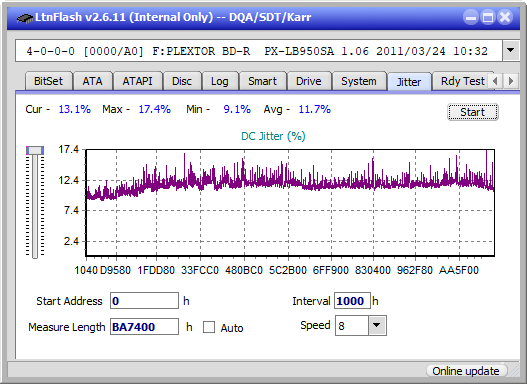The height and width of the screenshot is (384, 527).
Task: Maximize the LtnFlash window
Action: [x=488, y=17]
